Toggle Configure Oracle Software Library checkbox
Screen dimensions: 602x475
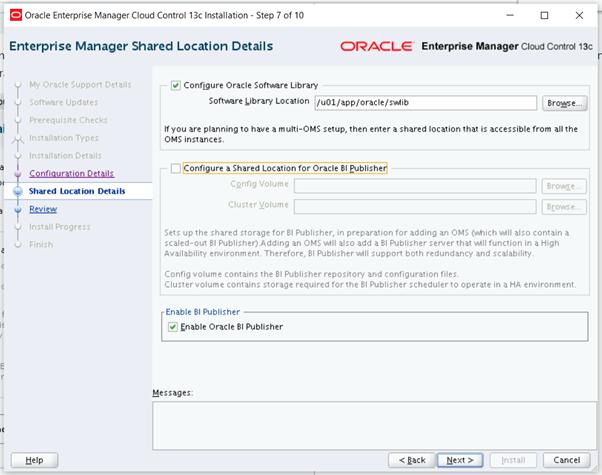tap(177, 86)
